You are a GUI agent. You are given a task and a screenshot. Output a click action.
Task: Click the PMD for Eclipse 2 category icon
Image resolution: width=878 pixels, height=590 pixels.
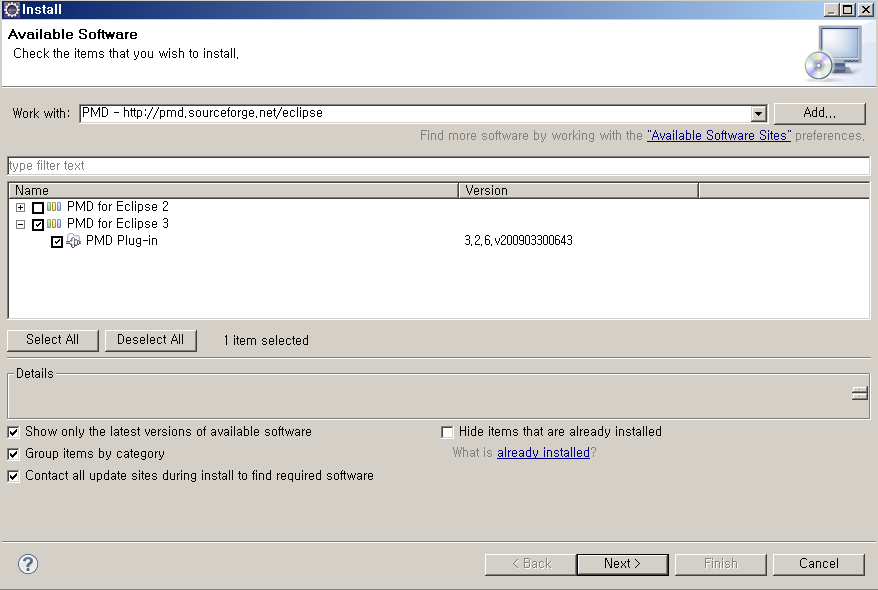coord(54,207)
